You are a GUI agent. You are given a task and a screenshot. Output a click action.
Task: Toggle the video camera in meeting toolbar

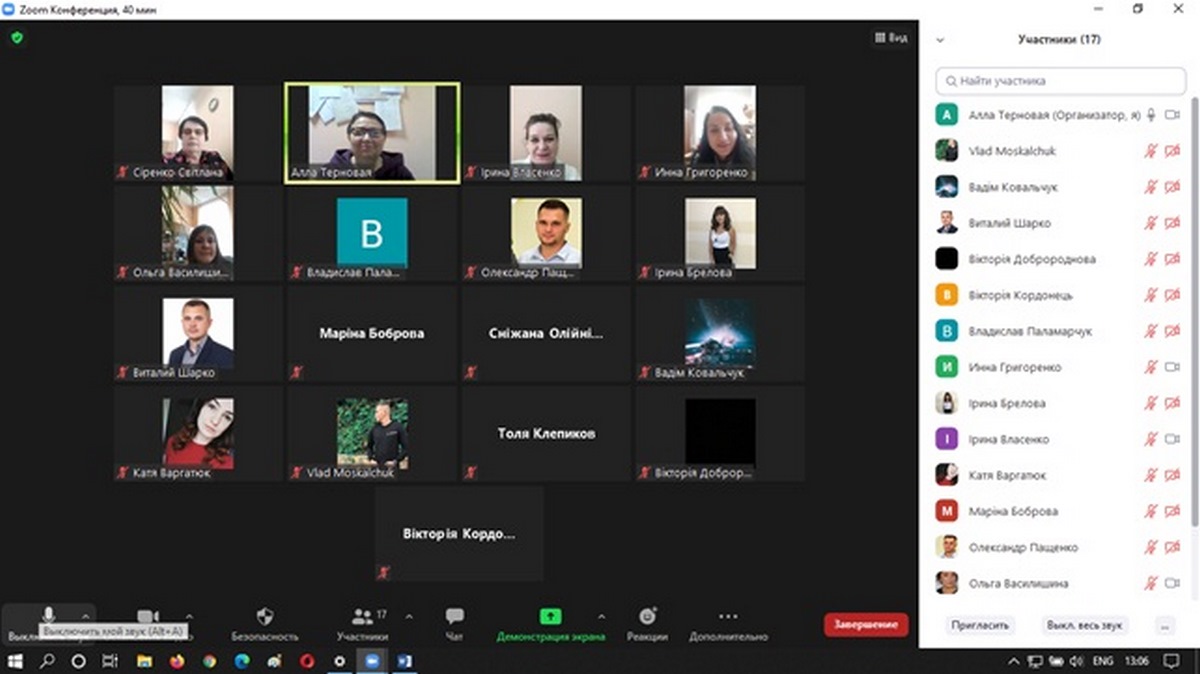(x=148, y=617)
